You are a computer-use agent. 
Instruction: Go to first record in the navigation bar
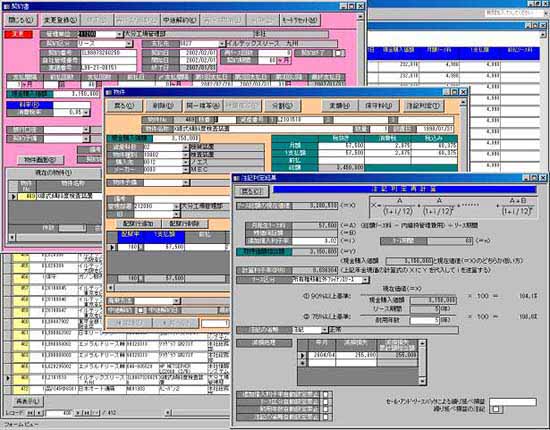tap(31, 413)
